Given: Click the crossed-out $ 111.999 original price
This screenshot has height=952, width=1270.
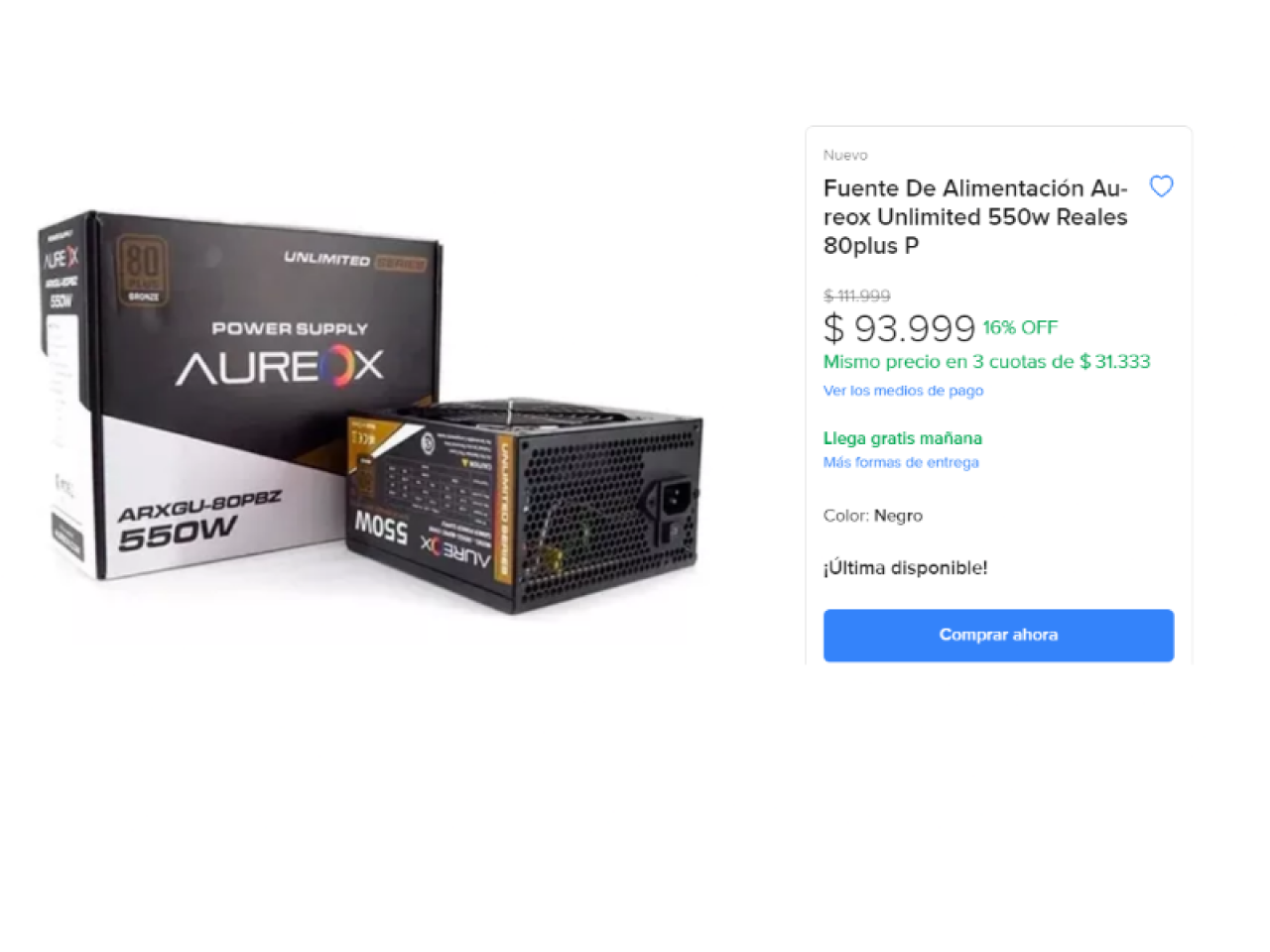Looking at the screenshot, I should pyautogui.click(x=857, y=296).
